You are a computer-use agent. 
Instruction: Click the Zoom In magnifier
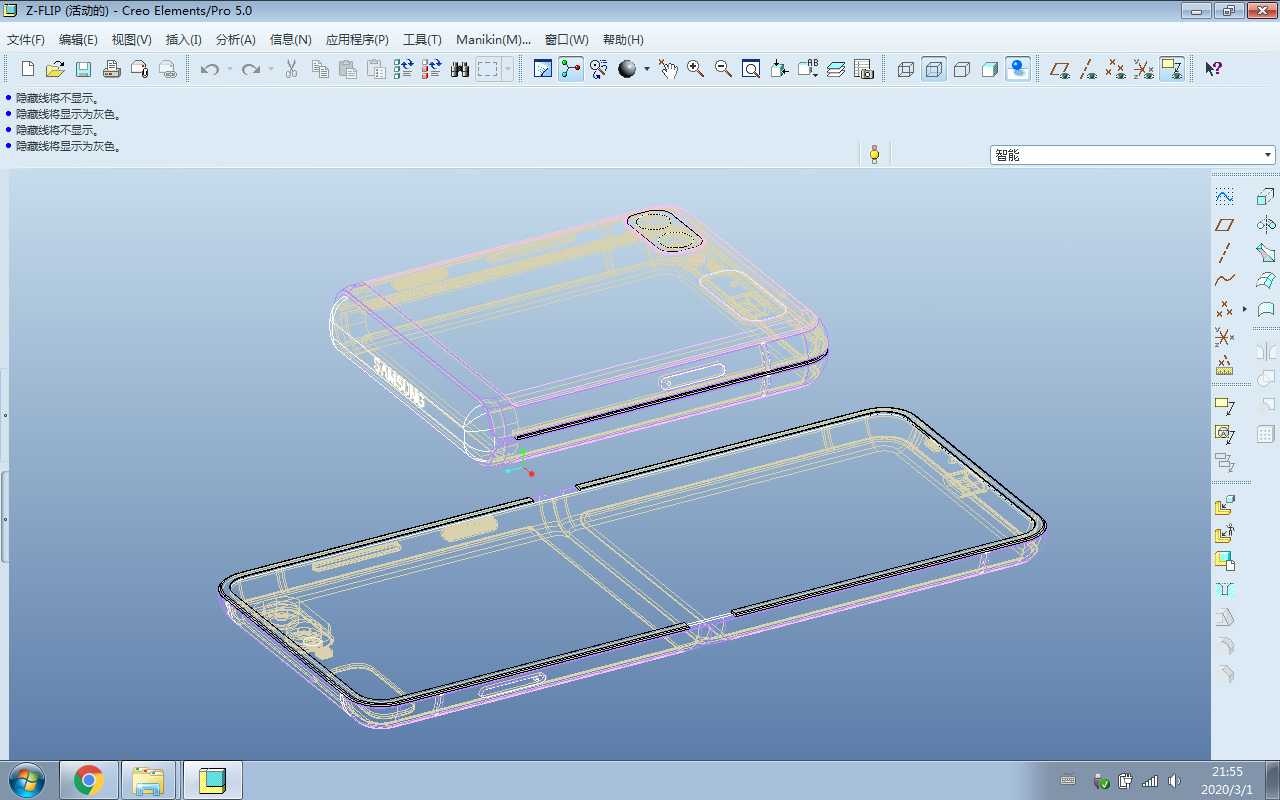[695, 69]
